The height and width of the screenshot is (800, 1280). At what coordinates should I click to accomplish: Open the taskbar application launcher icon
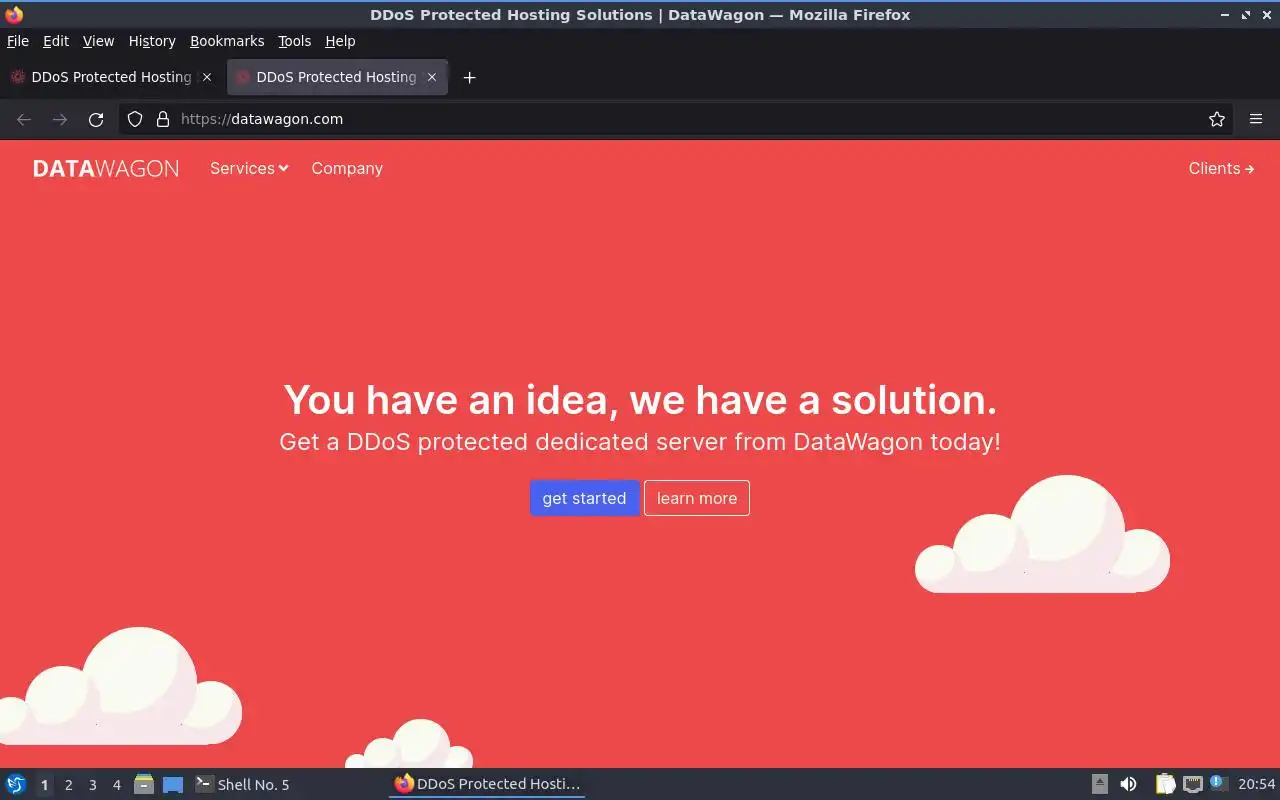pyautogui.click(x=16, y=784)
